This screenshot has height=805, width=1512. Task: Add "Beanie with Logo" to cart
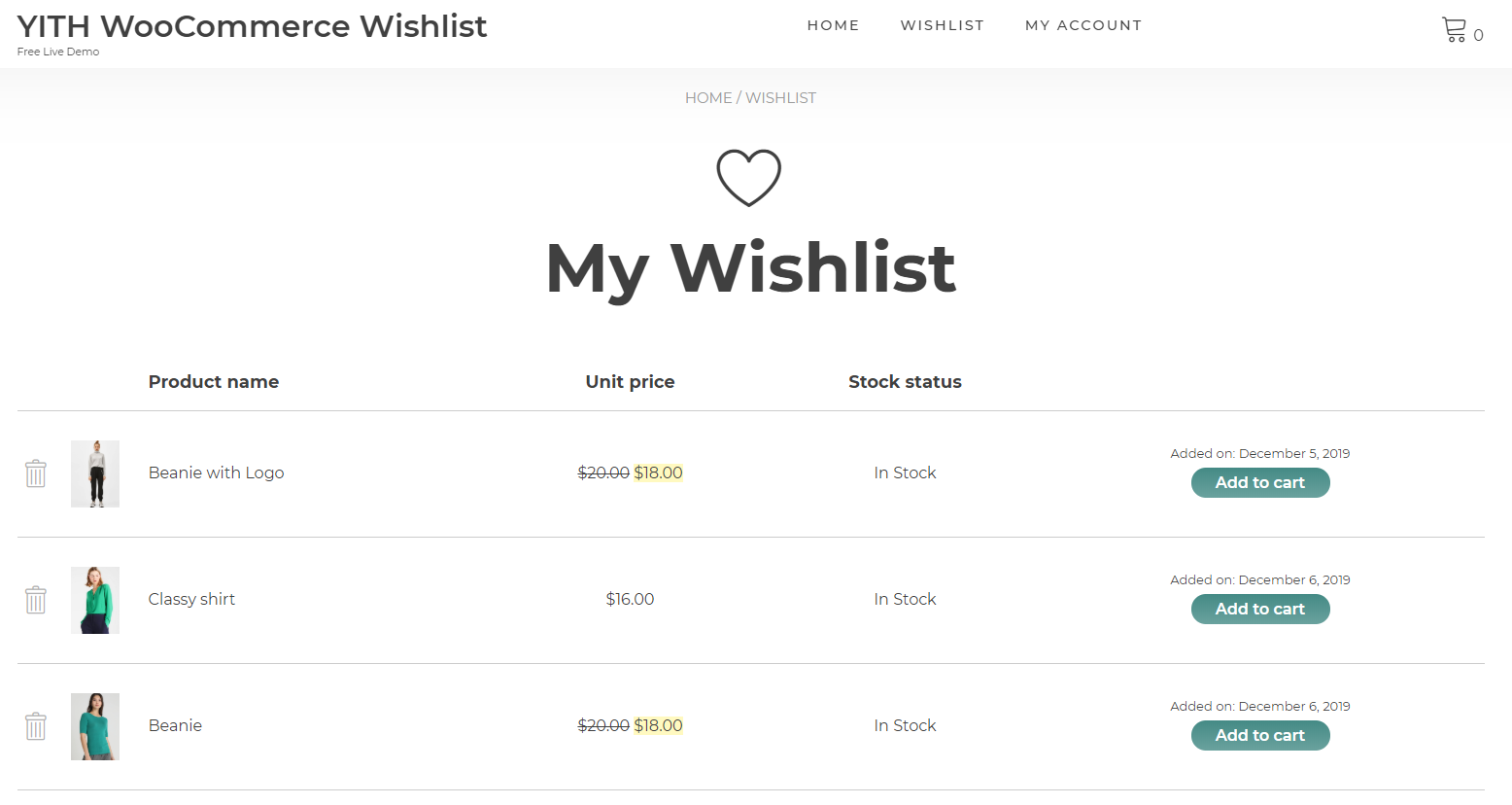tap(1260, 482)
